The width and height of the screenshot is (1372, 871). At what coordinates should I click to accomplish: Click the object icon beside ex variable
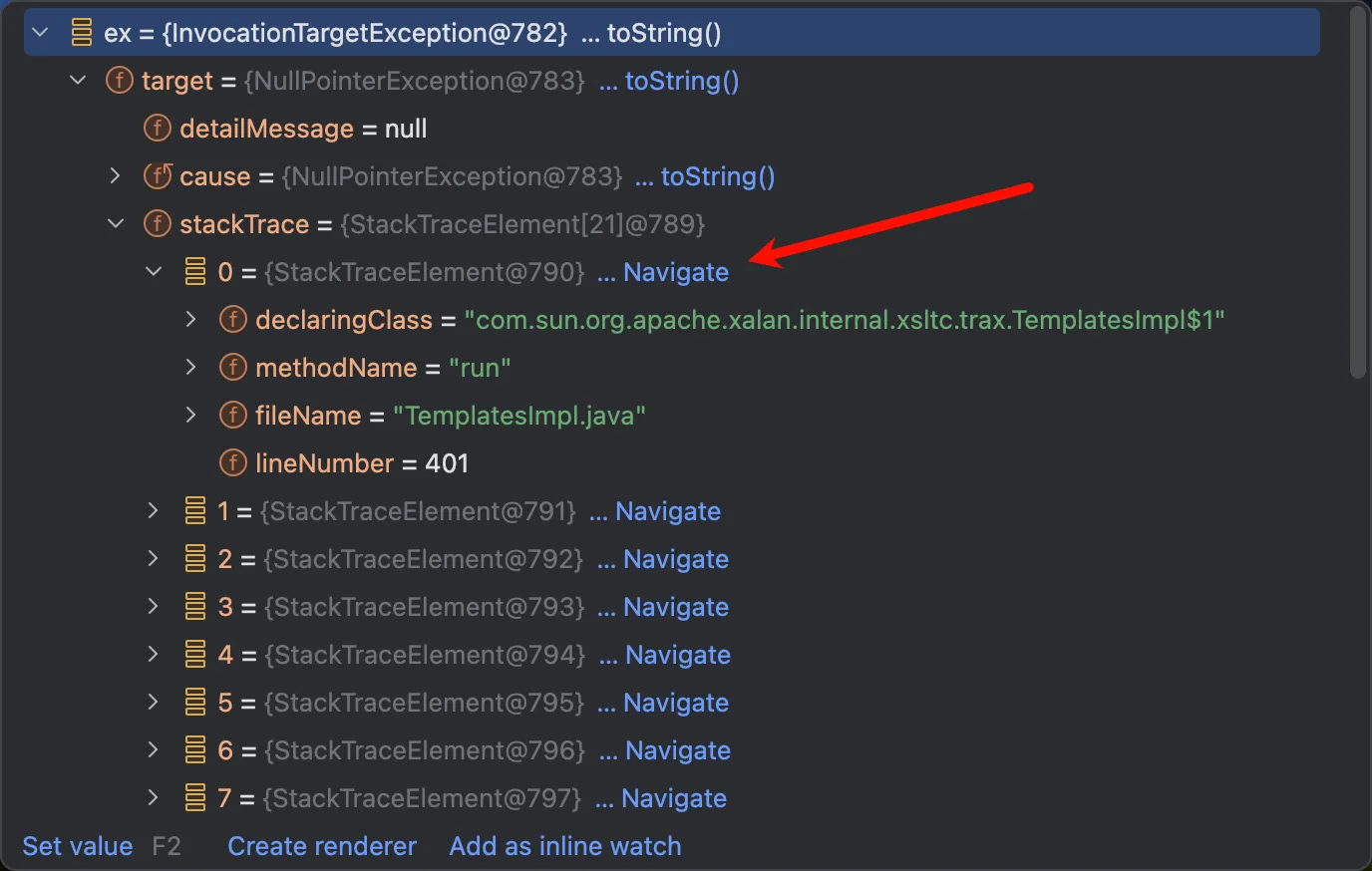[x=82, y=33]
